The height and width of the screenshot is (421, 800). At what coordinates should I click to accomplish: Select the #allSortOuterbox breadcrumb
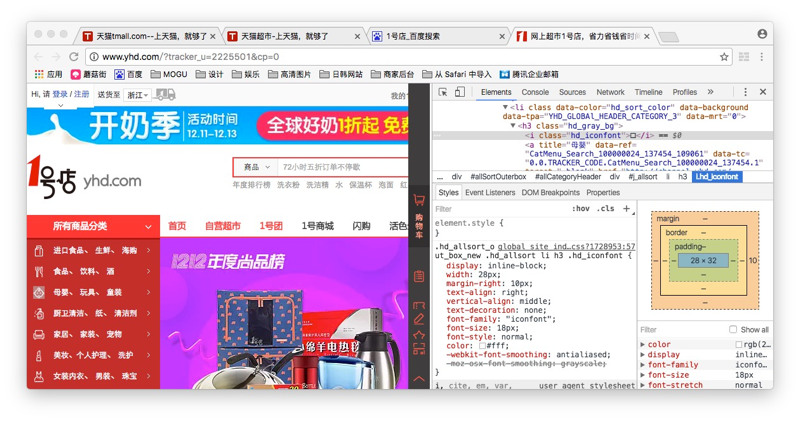click(498, 177)
